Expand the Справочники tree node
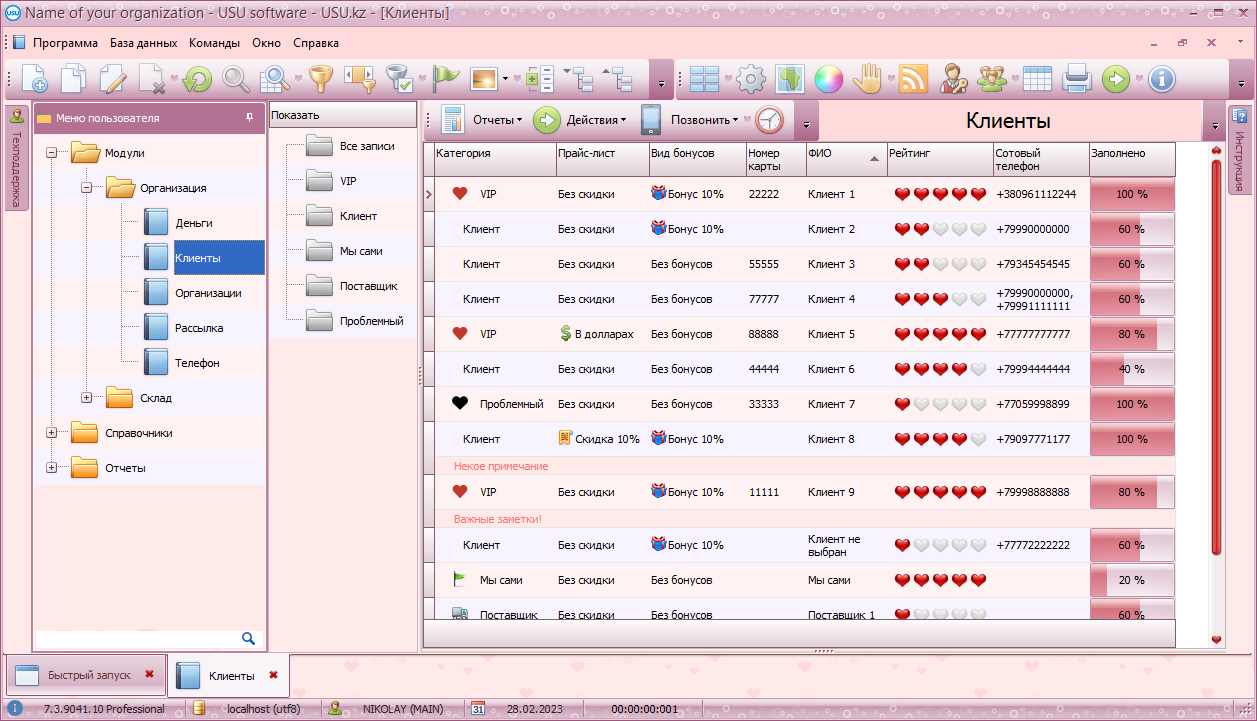The width and height of the screenshot is (1257, 721). click(x=52, y=433)
